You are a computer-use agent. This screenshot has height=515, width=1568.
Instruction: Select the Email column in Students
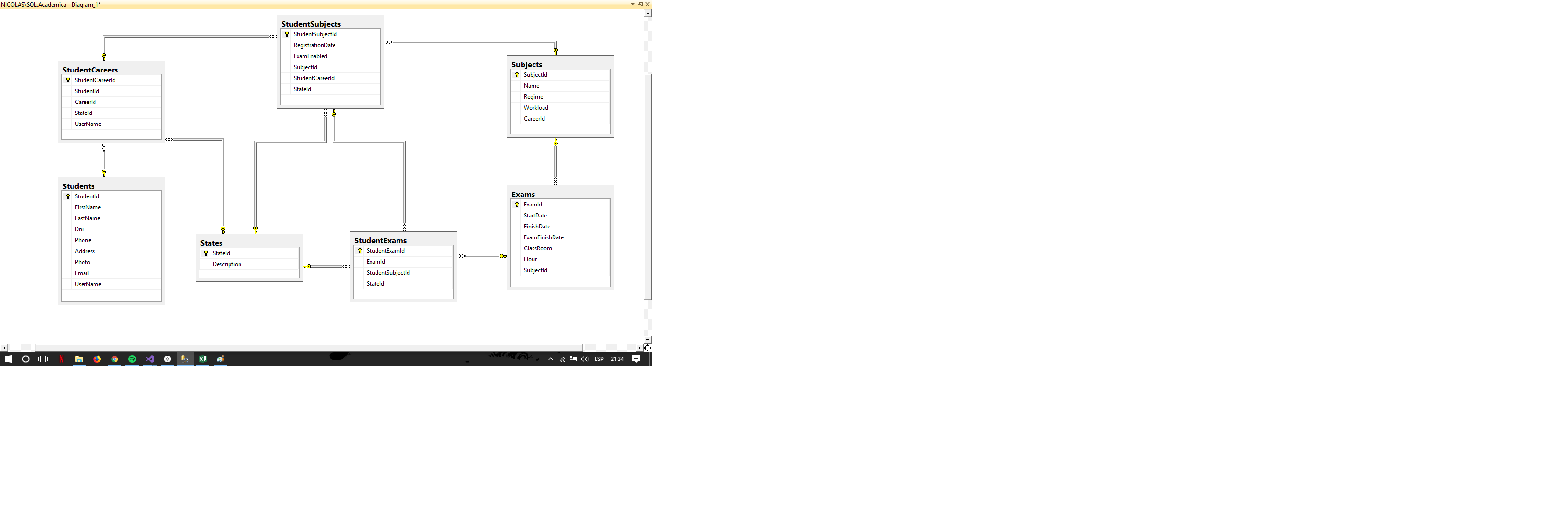(x=111, y=274)
